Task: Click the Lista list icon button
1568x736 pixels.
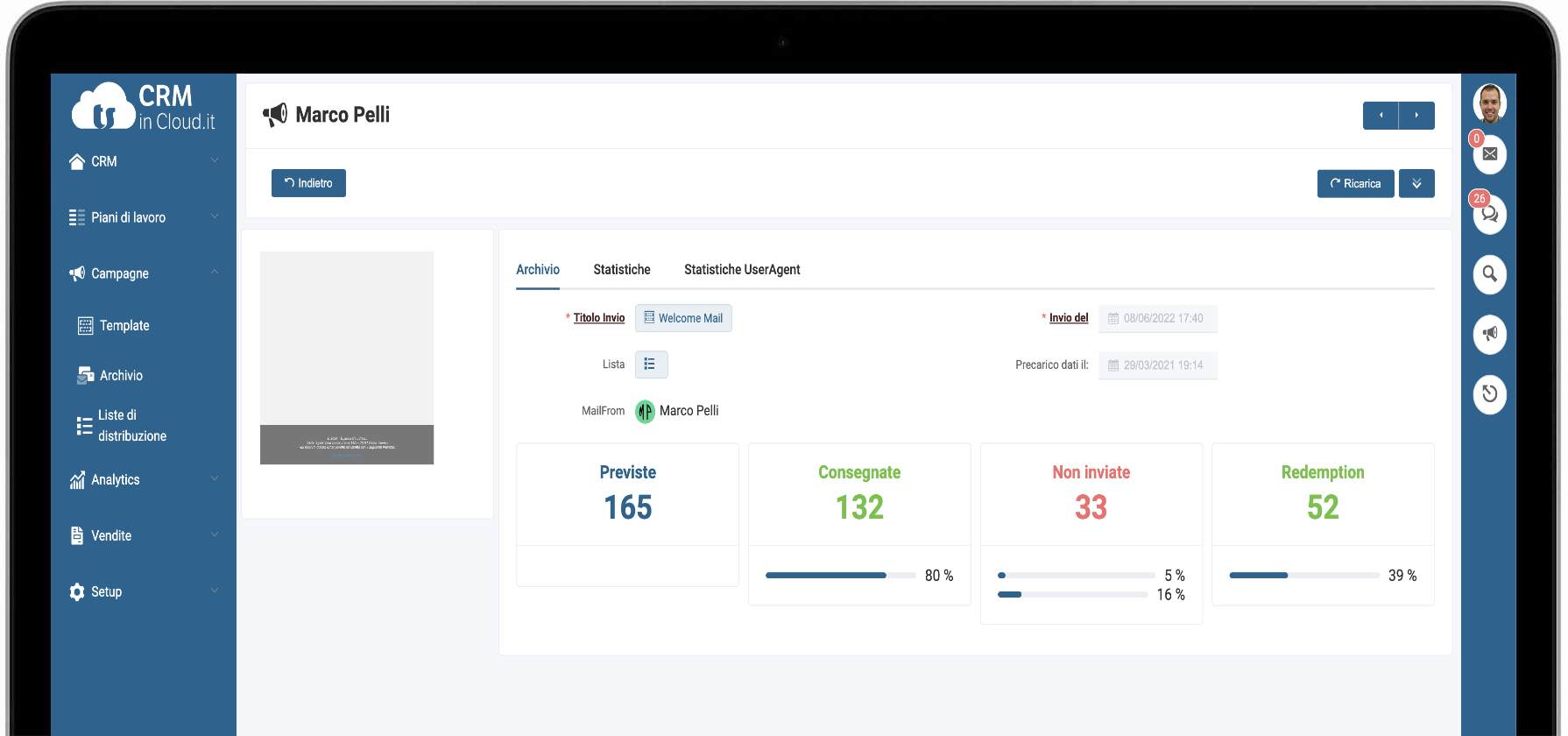Action: (x=651, y=364)
